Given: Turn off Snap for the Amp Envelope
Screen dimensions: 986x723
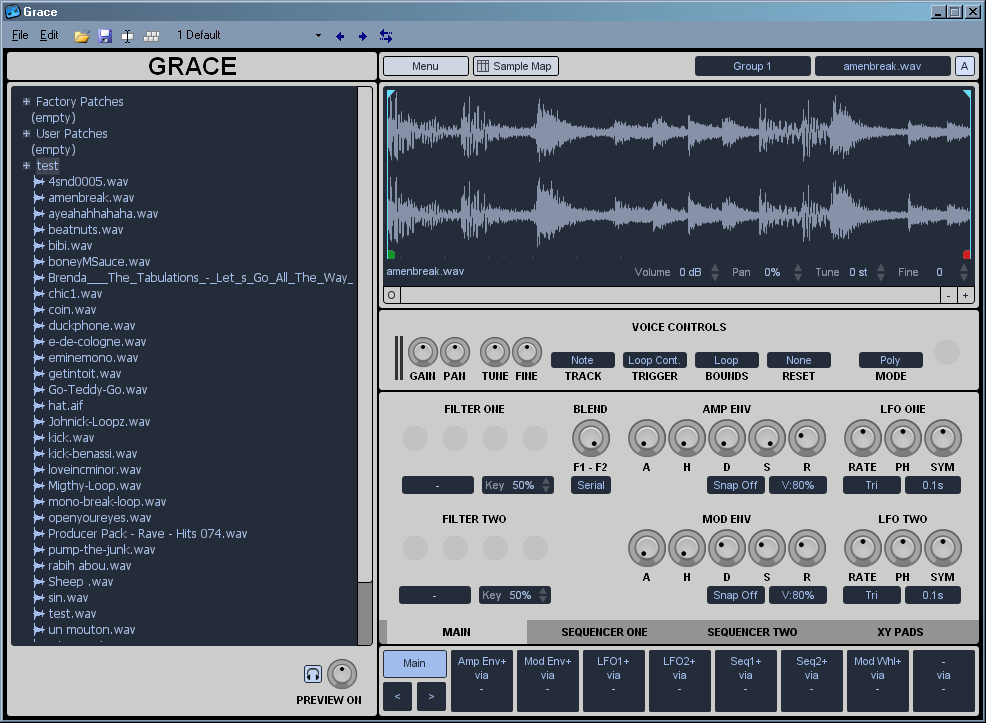Looking at the screenshot, I should (x=735, y=485).
